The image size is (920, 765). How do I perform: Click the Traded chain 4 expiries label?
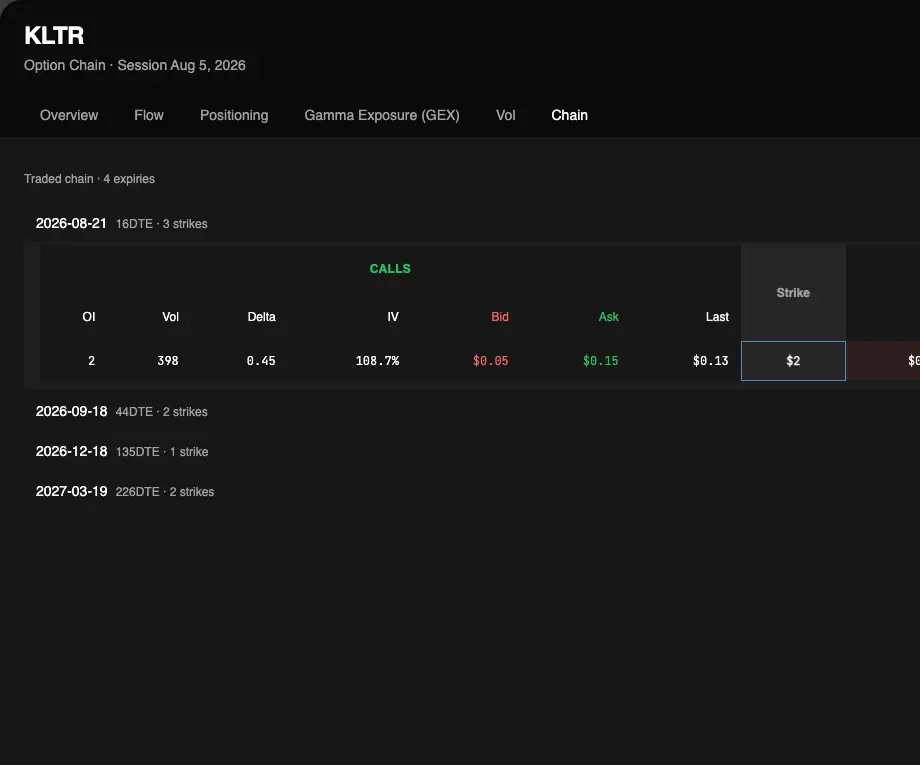89,179
